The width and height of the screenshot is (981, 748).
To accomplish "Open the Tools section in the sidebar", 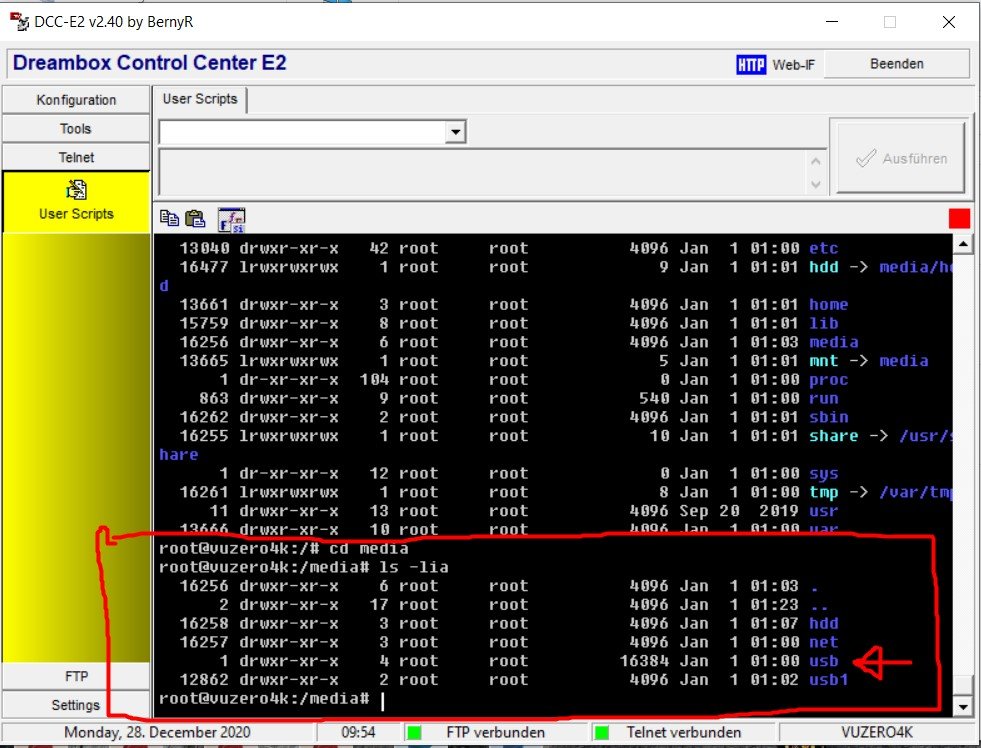I will tap(76, 129).
